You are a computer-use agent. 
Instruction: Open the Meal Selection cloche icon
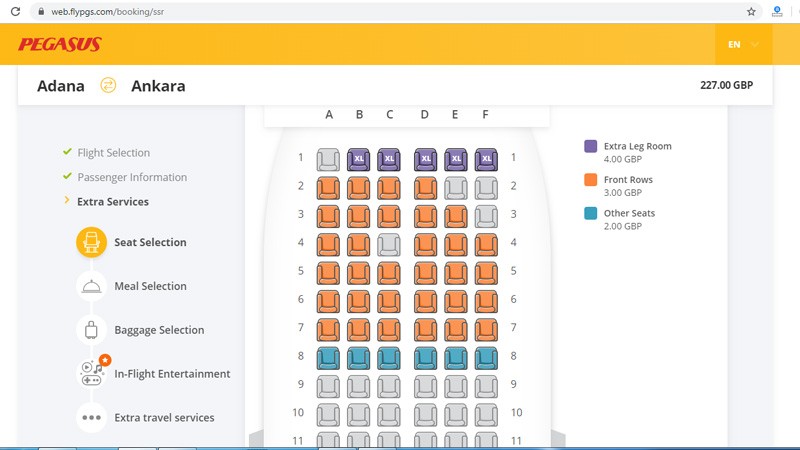(91, 286)
